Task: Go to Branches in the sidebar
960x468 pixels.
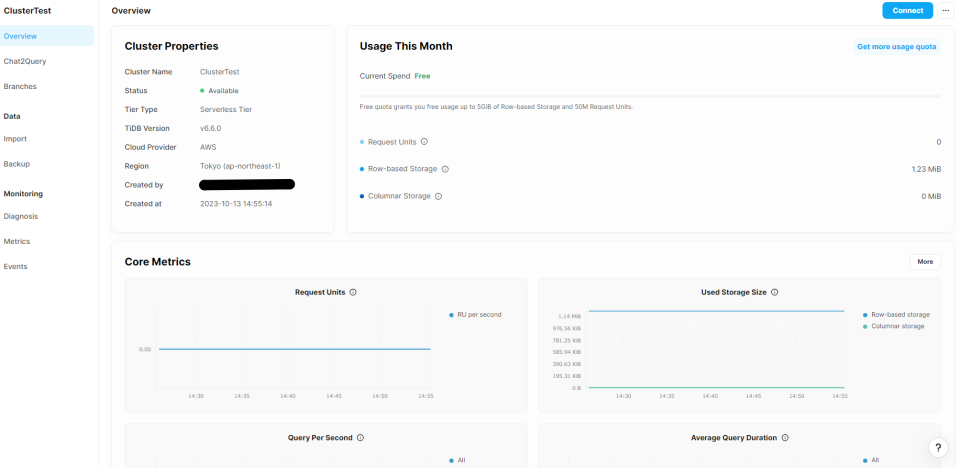Action: [x=20, y=86]
